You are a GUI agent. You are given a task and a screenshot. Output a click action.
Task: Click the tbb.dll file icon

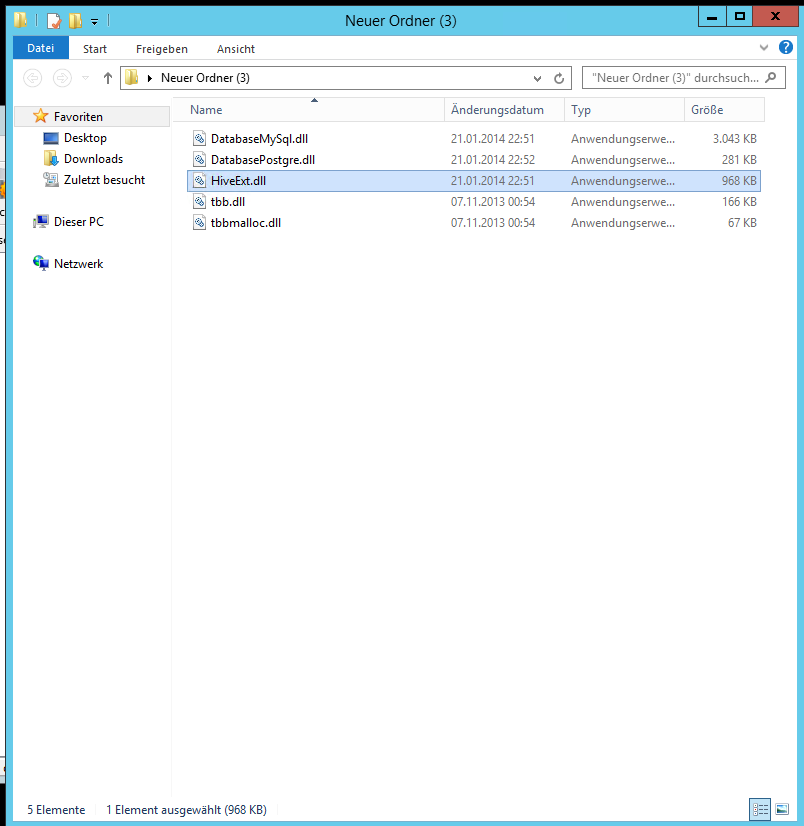(199, 202)
